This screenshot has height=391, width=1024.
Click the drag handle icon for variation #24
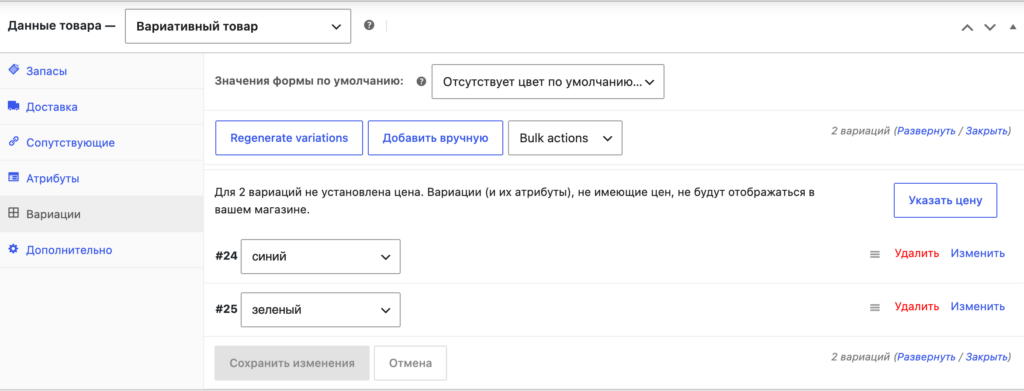pos(875,255)
